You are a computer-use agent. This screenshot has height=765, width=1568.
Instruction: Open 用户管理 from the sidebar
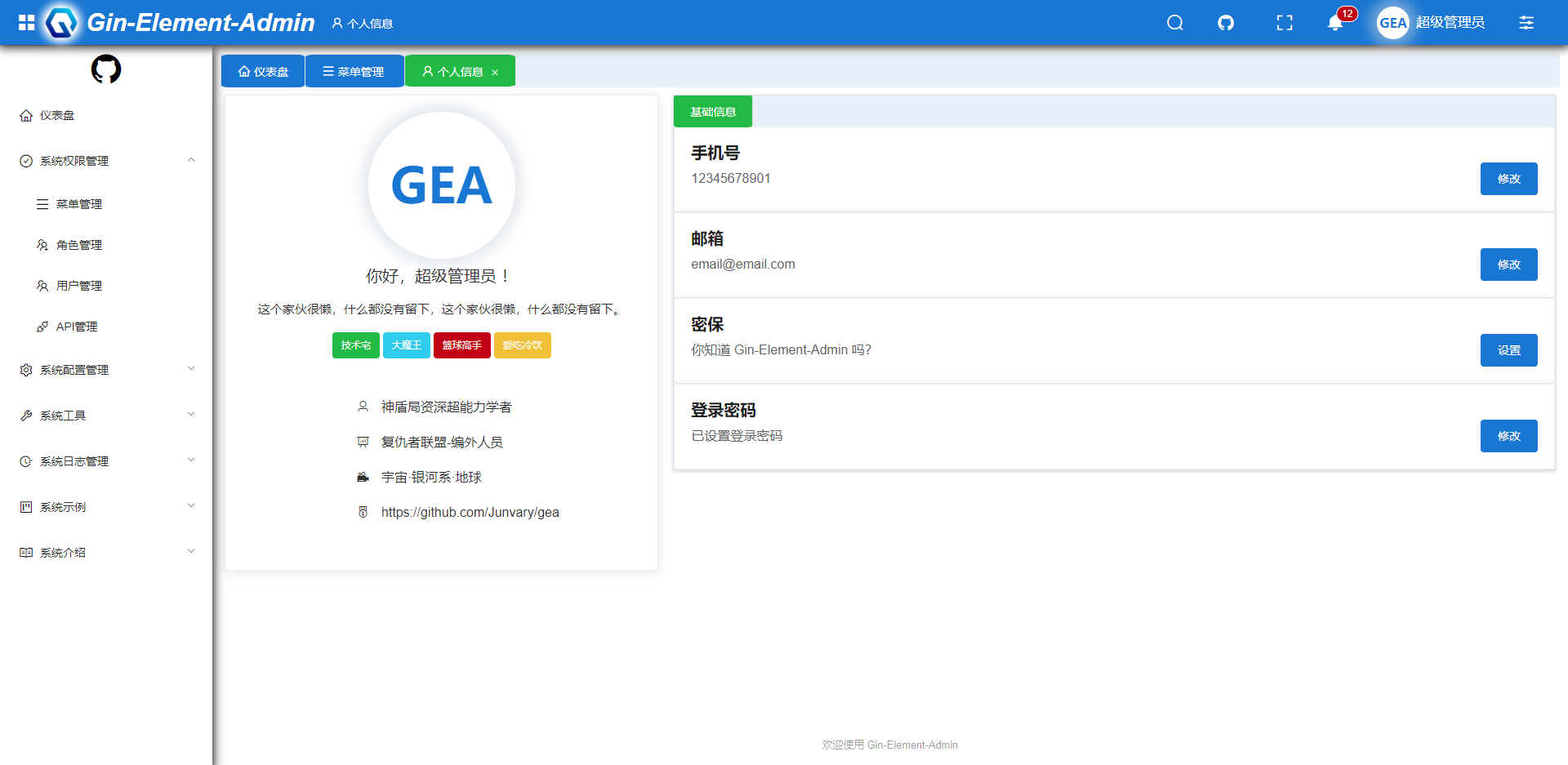click(x=79, y=285)
